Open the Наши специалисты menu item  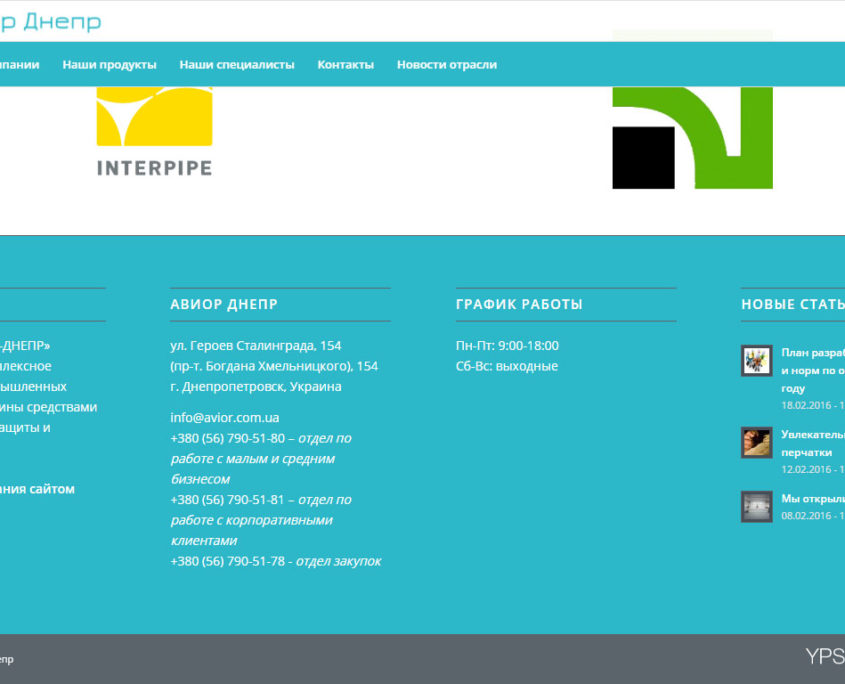237,65
